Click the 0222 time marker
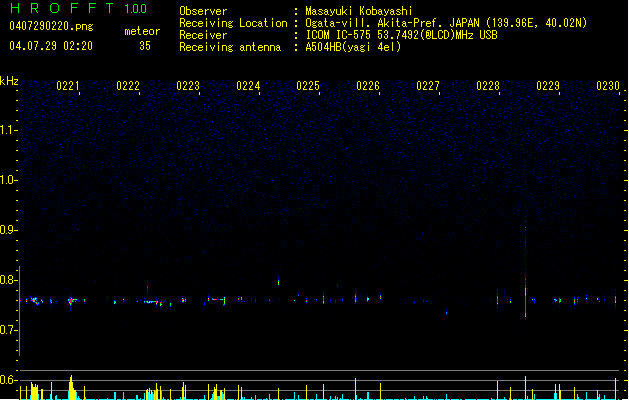Viewport: 629px width, 400px height. (128, 86)
